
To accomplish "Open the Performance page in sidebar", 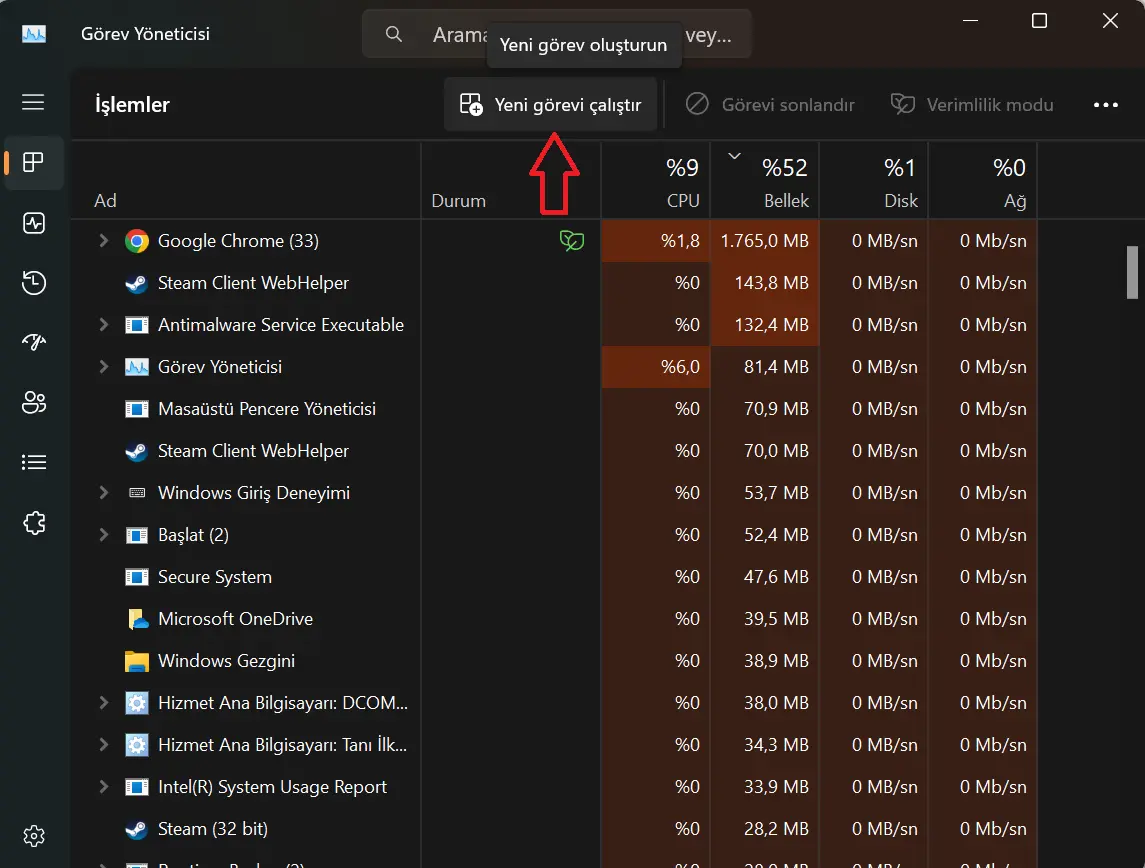I will (x=34, y=223).
